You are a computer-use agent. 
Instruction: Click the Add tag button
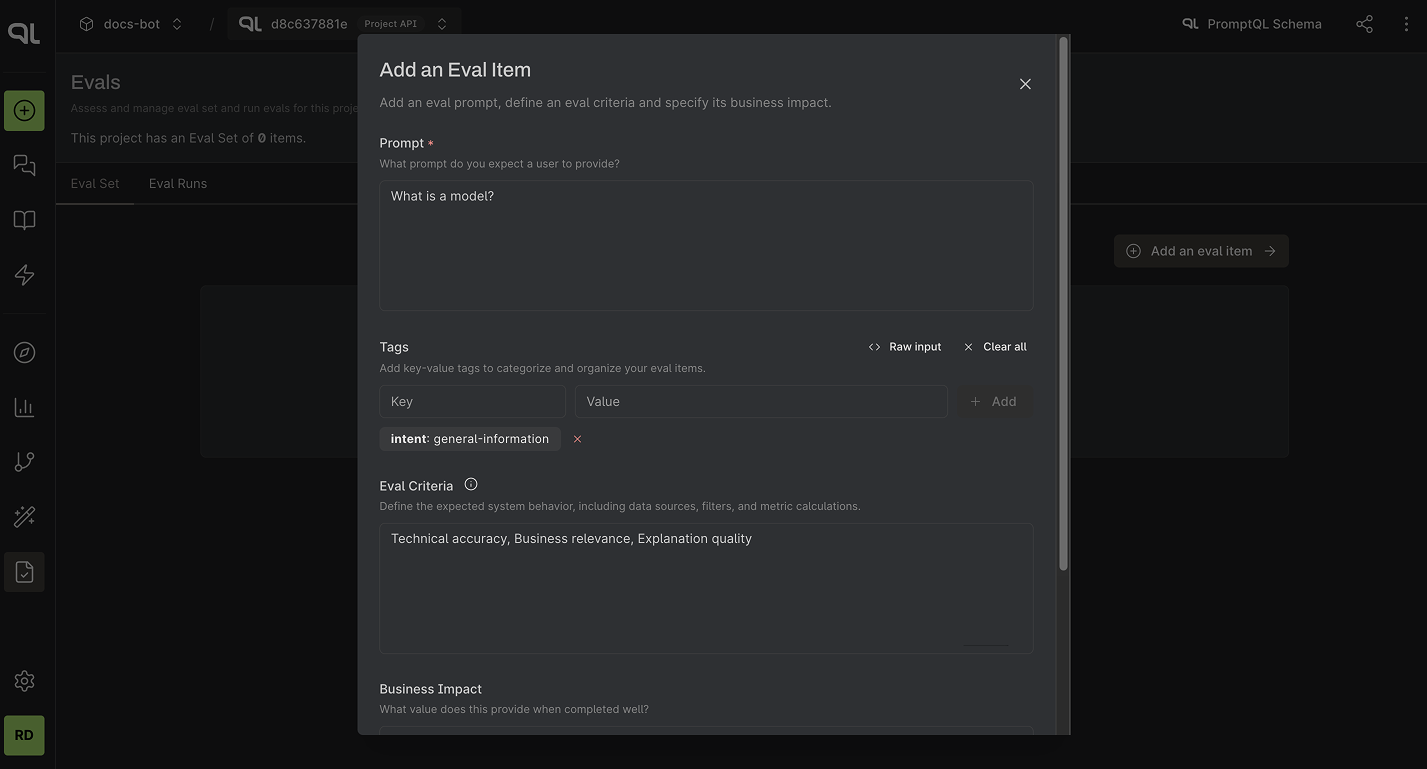[994, 402]
